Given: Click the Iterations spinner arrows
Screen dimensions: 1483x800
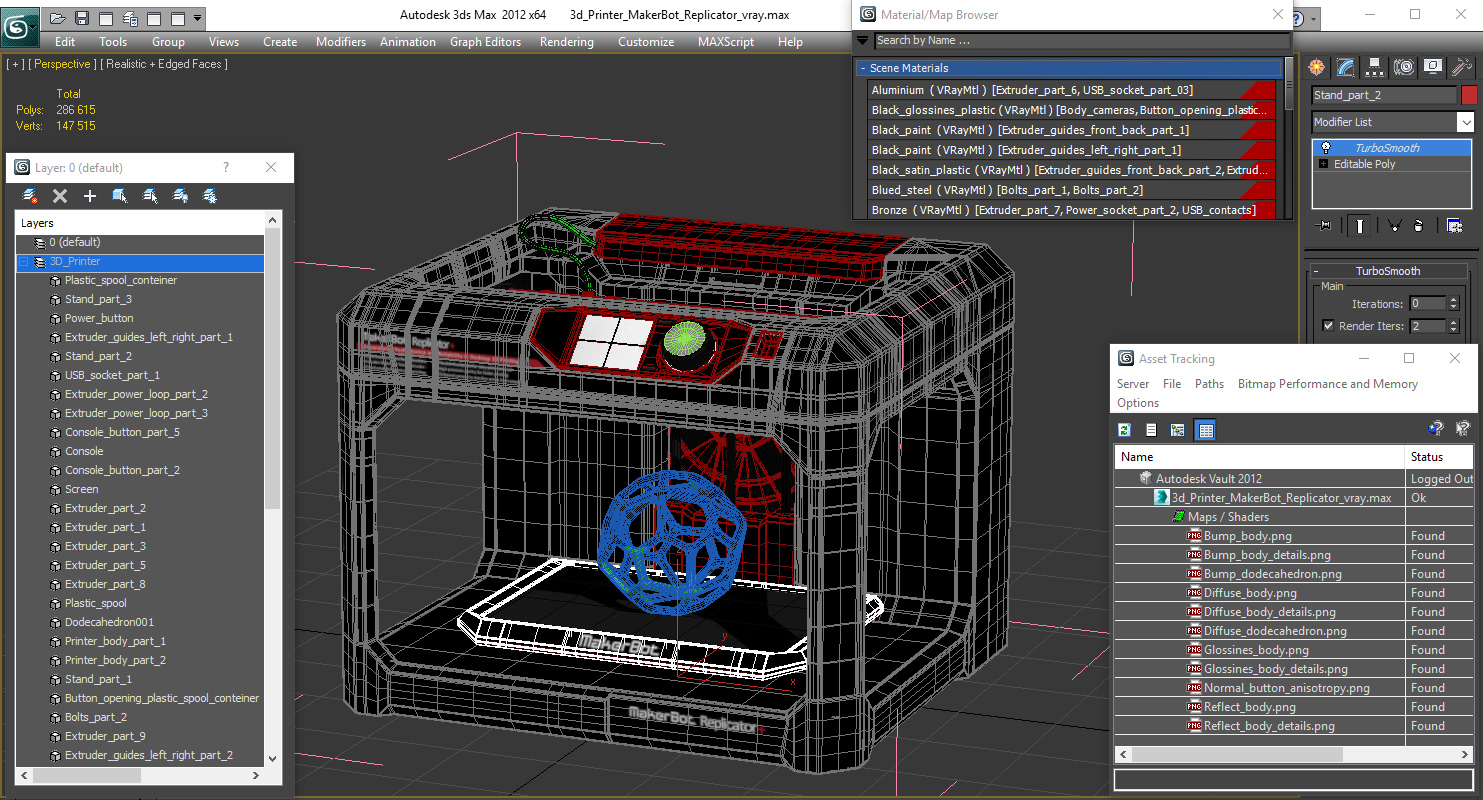Looking at the screenshot, I should pyautogui.click(x=1456, y=303).
